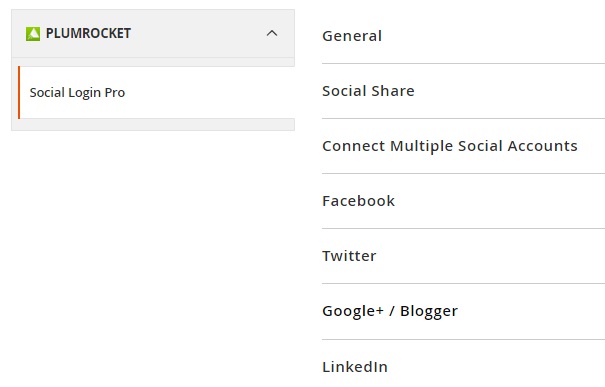Click empty row space beside Google+ / Blogger

point(532,311)
